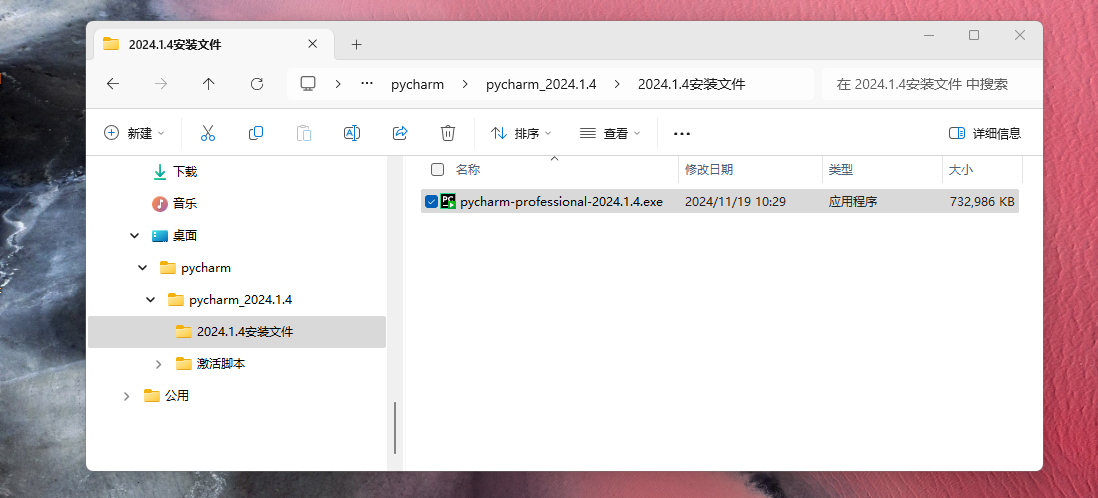The image size is (1098, 498).
Task: Minimize the File Explorer window
Action: pos(929,35)
